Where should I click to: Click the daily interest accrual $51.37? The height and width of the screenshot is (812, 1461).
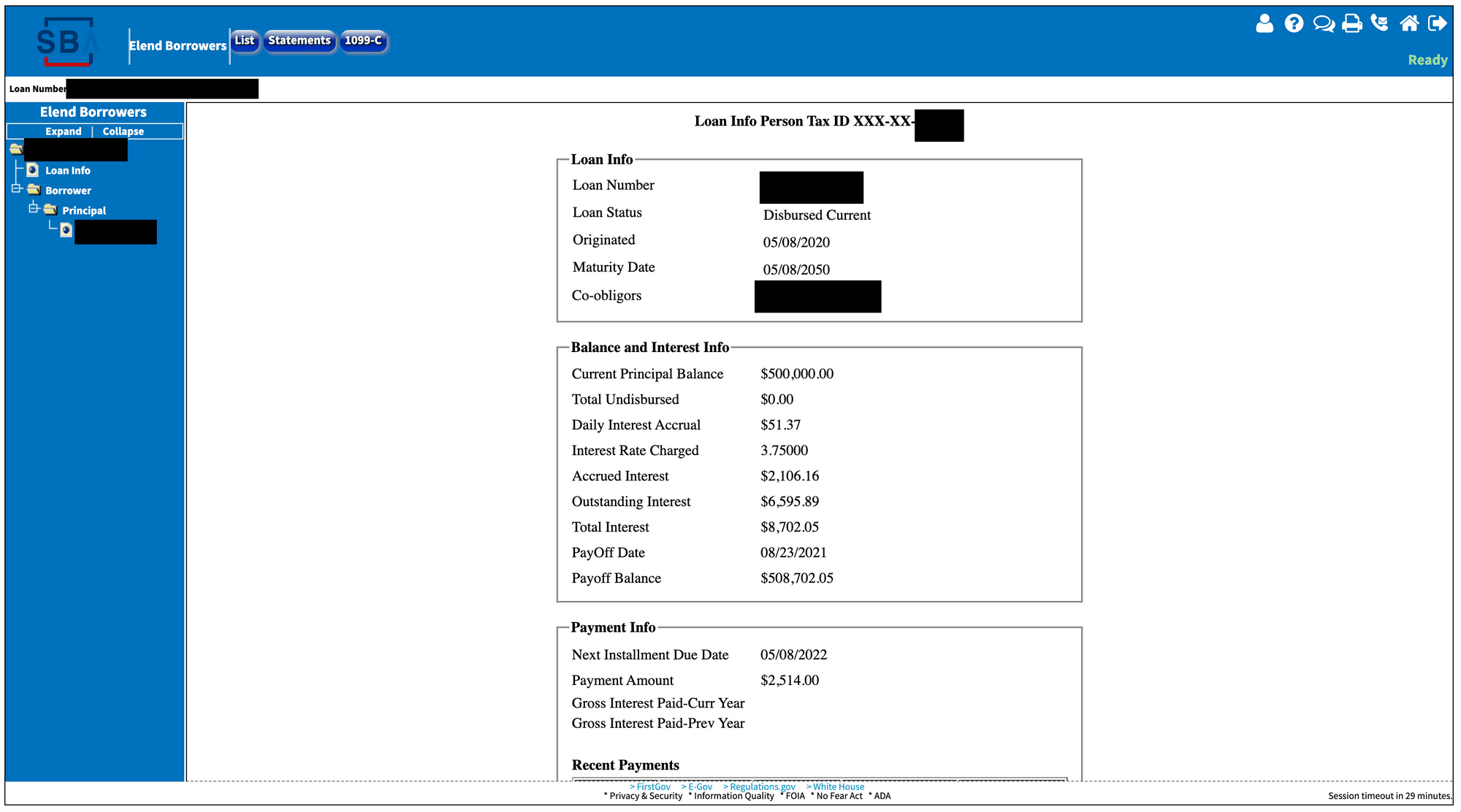(780, 425)
